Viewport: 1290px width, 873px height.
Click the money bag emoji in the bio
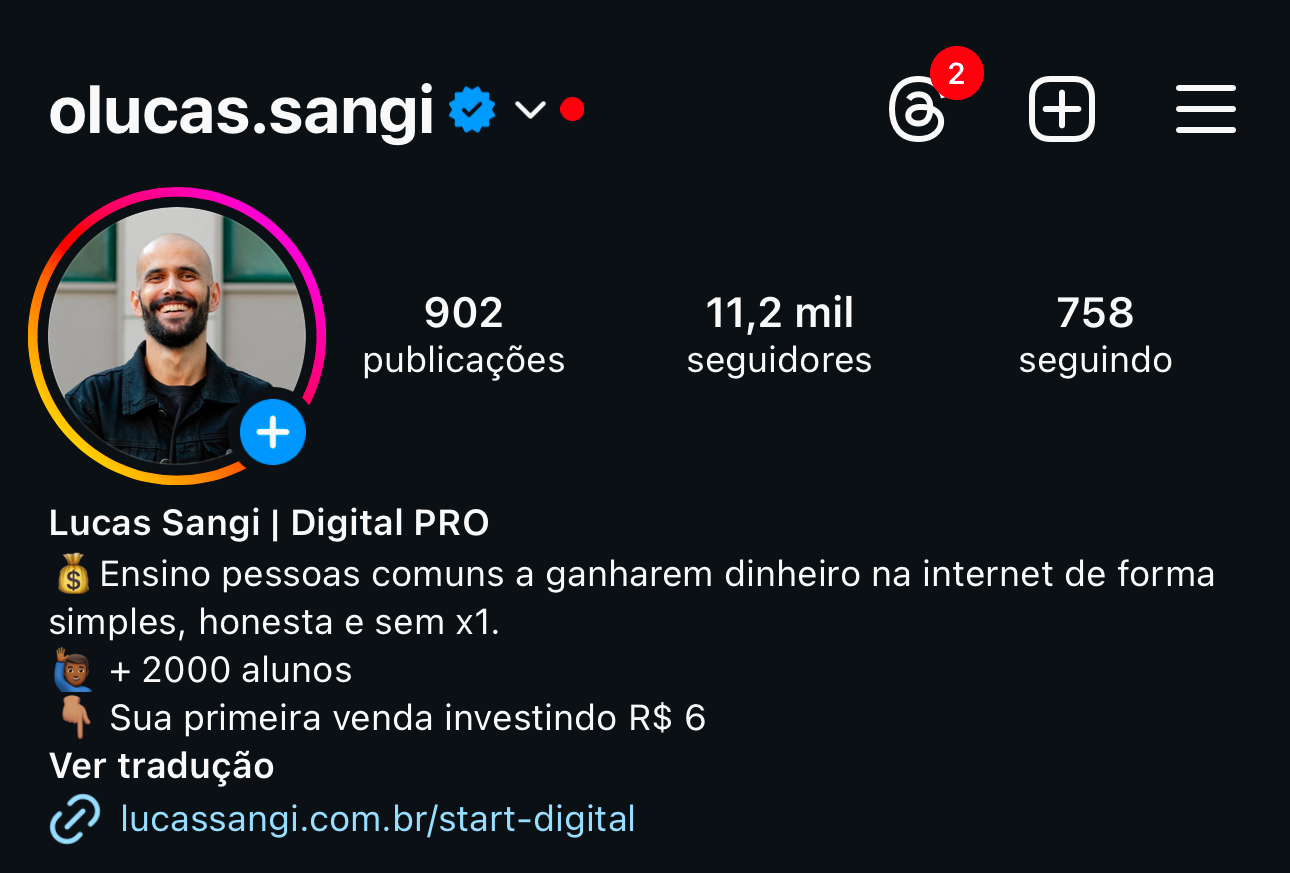[73, 575]
